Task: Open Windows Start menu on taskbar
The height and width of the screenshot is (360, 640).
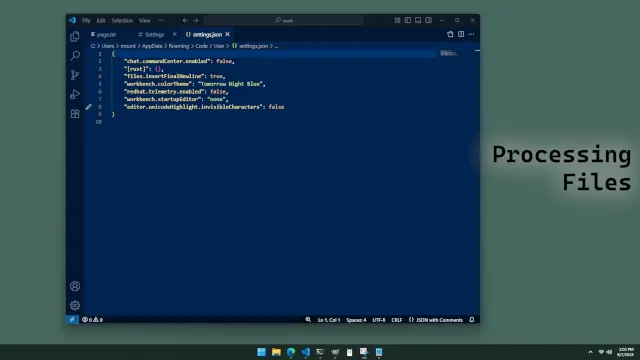Action: [261, 352]
